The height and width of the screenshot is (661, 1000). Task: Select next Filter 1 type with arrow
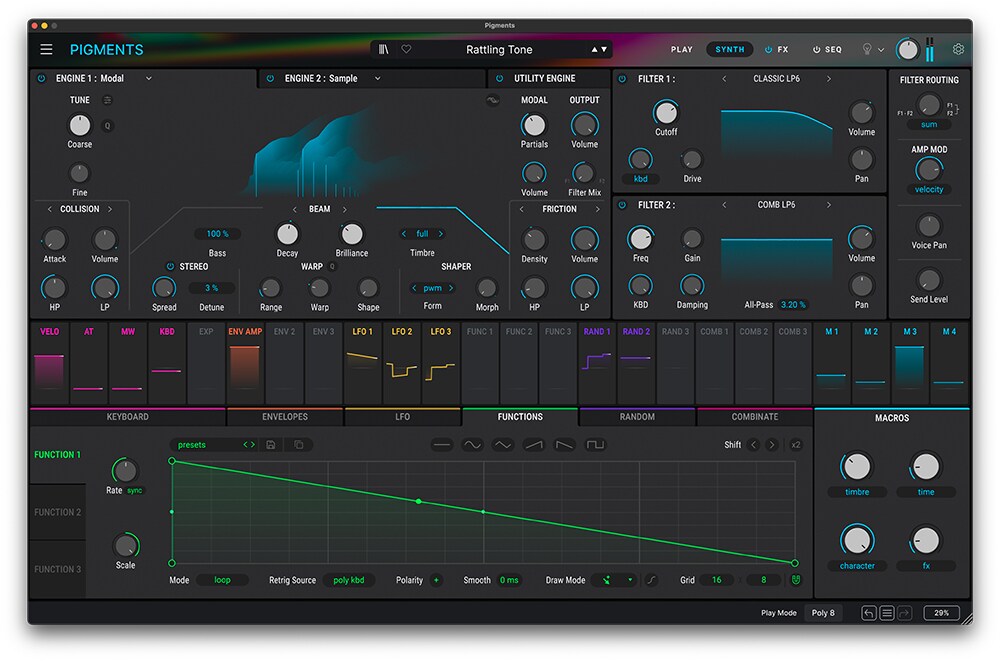click(828, 79)
